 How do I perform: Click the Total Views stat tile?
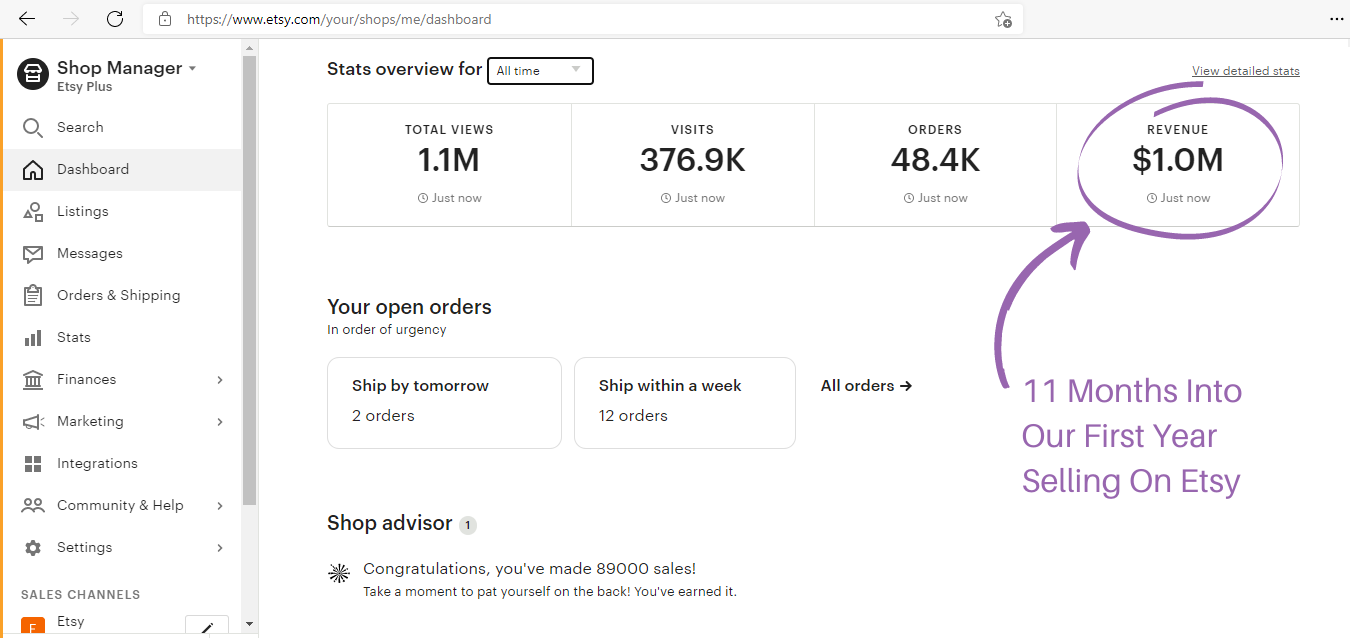point(449,165)
